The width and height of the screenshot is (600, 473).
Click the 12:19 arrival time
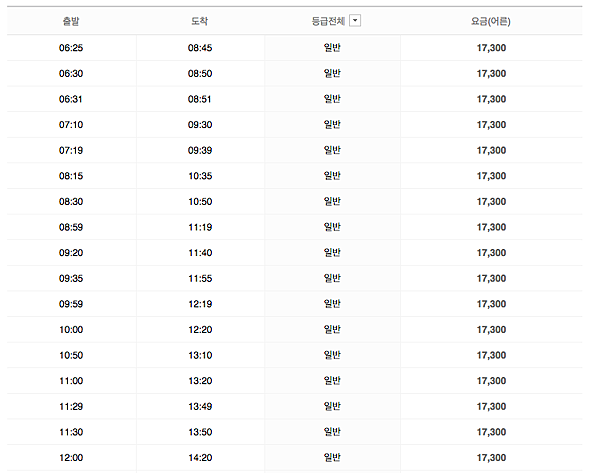(200, 304)
